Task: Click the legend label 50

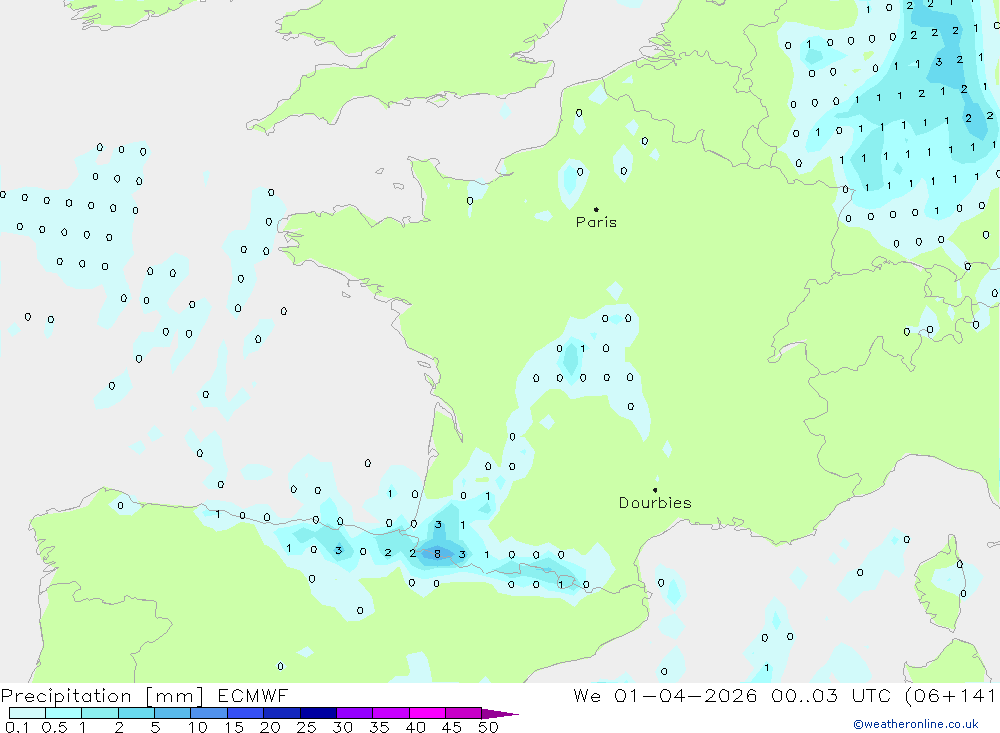Action: click(488, 727)
